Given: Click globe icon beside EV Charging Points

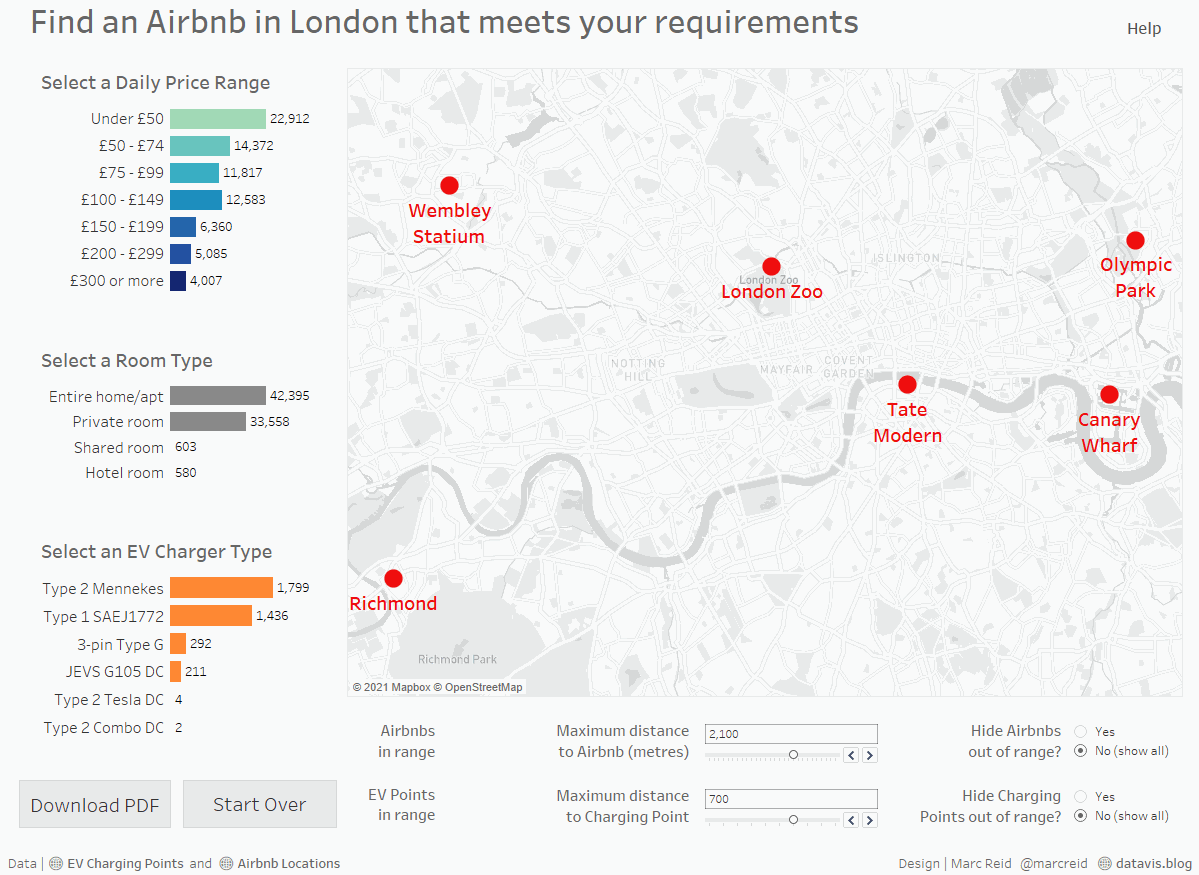Looking at the screenshot, I should click(57, 864).
